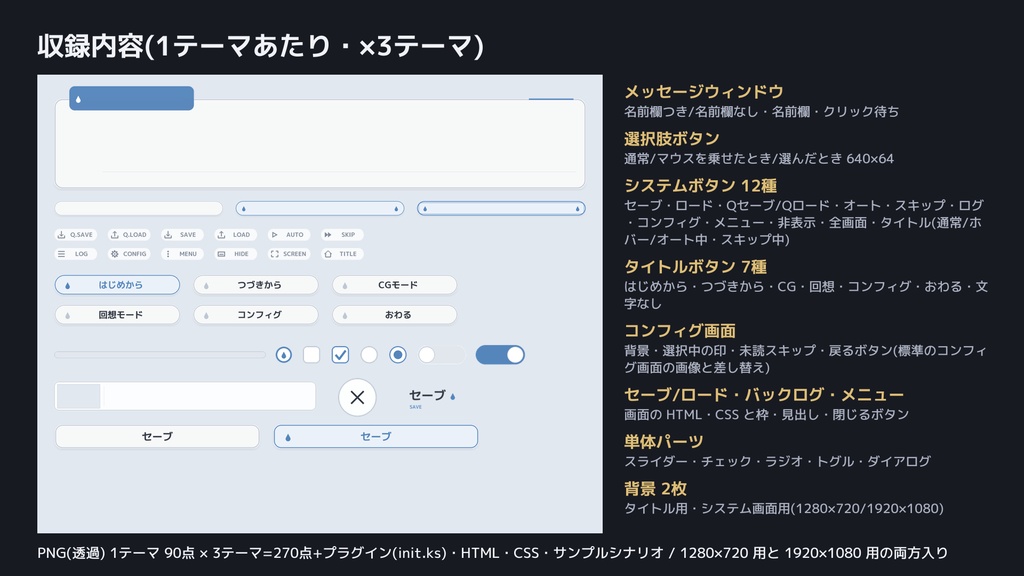1024x576 pixels.
Task: Click the 名前欄つき/名前欄なし description line
Action: pyautogui.click(x=761, y=112)
